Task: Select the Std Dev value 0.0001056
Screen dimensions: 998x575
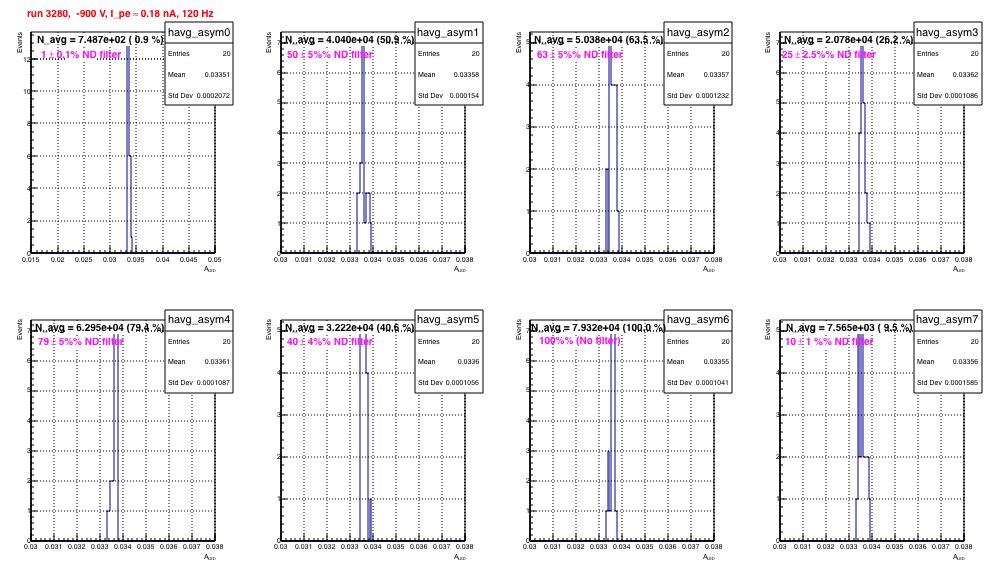Action: pyautogui.click(x=463, y=383)
